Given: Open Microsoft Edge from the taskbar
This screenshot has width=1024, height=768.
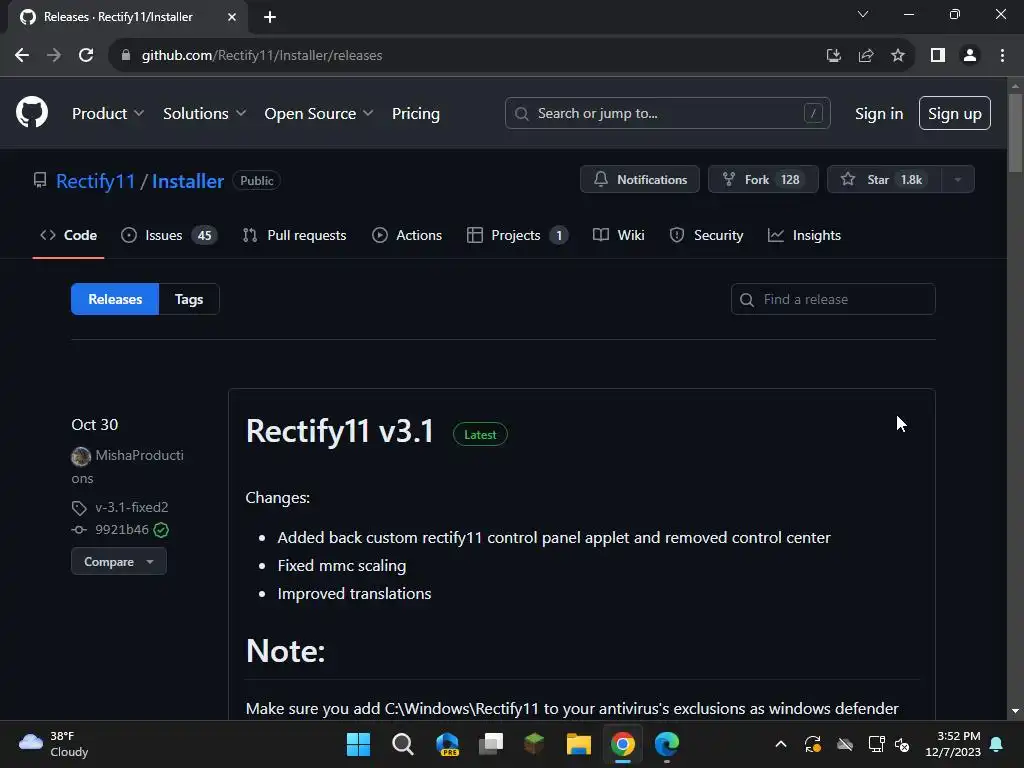Looking at the screenshot, I should pyautogui.click(x=667, y=744).
